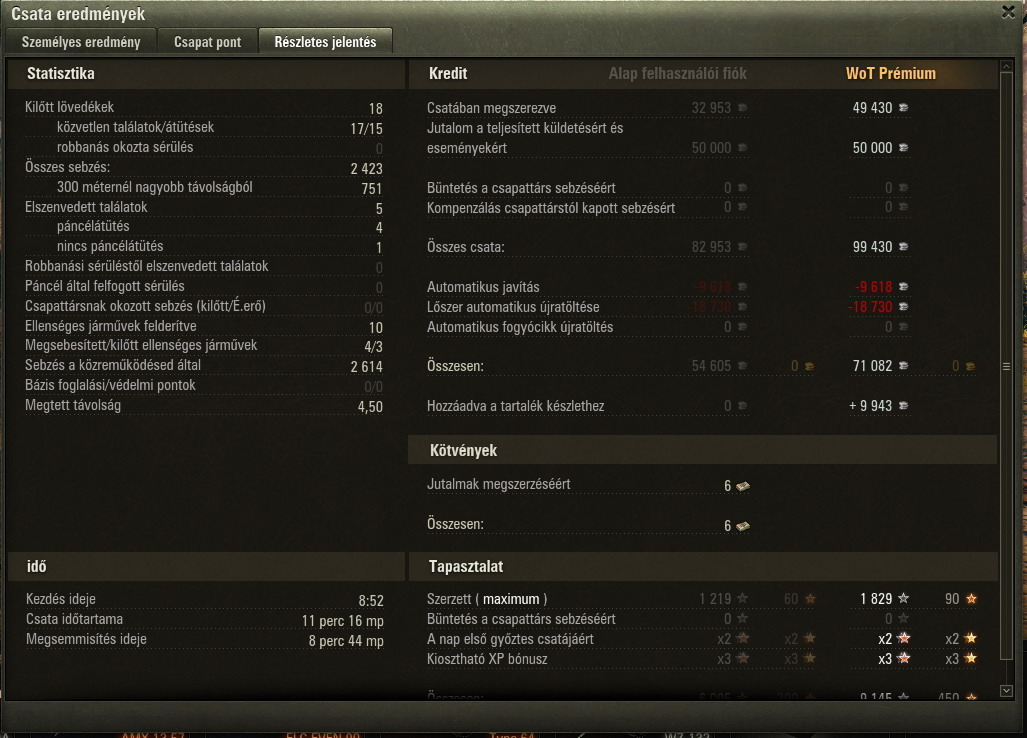Click gold star icon next to 90
This screenshot has width=1027, height=738.
click(x=971, y=598)
